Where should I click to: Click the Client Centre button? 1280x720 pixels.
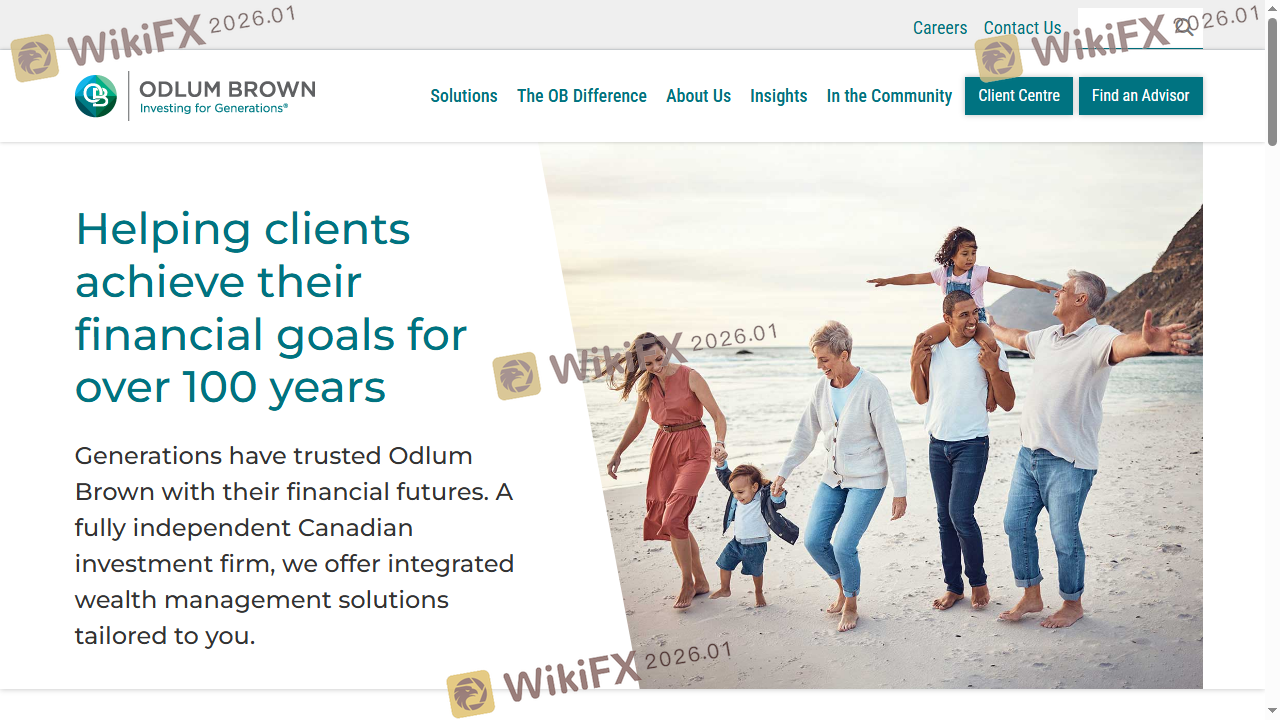pos(1019,96)
